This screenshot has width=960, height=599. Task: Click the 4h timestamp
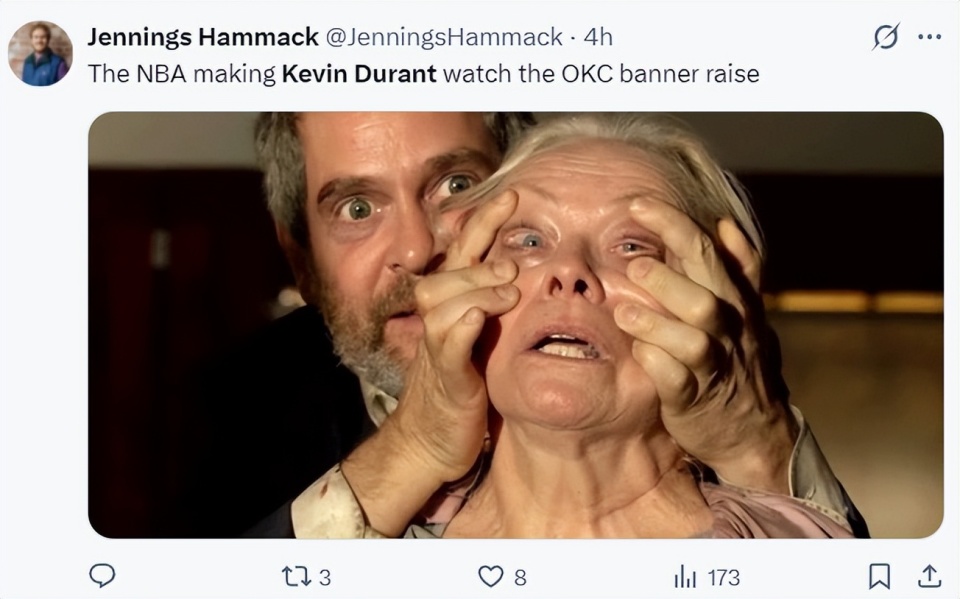598,37
